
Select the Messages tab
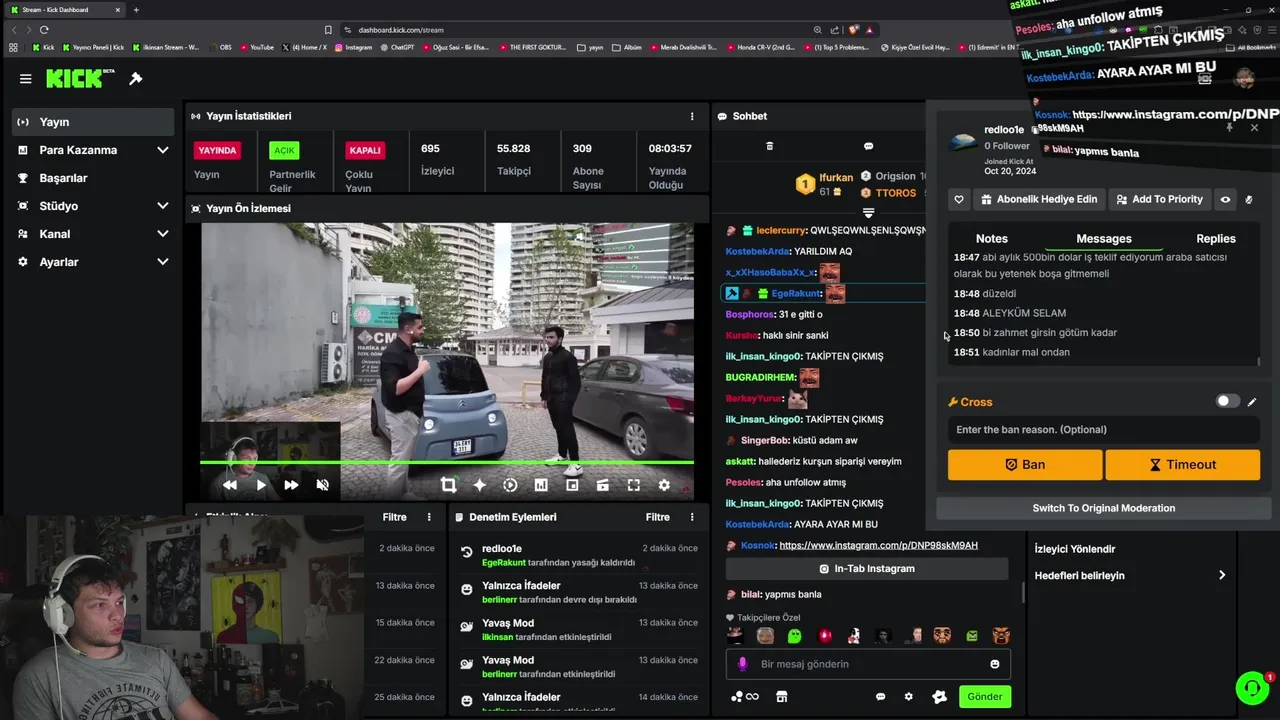coord(1104,239)
